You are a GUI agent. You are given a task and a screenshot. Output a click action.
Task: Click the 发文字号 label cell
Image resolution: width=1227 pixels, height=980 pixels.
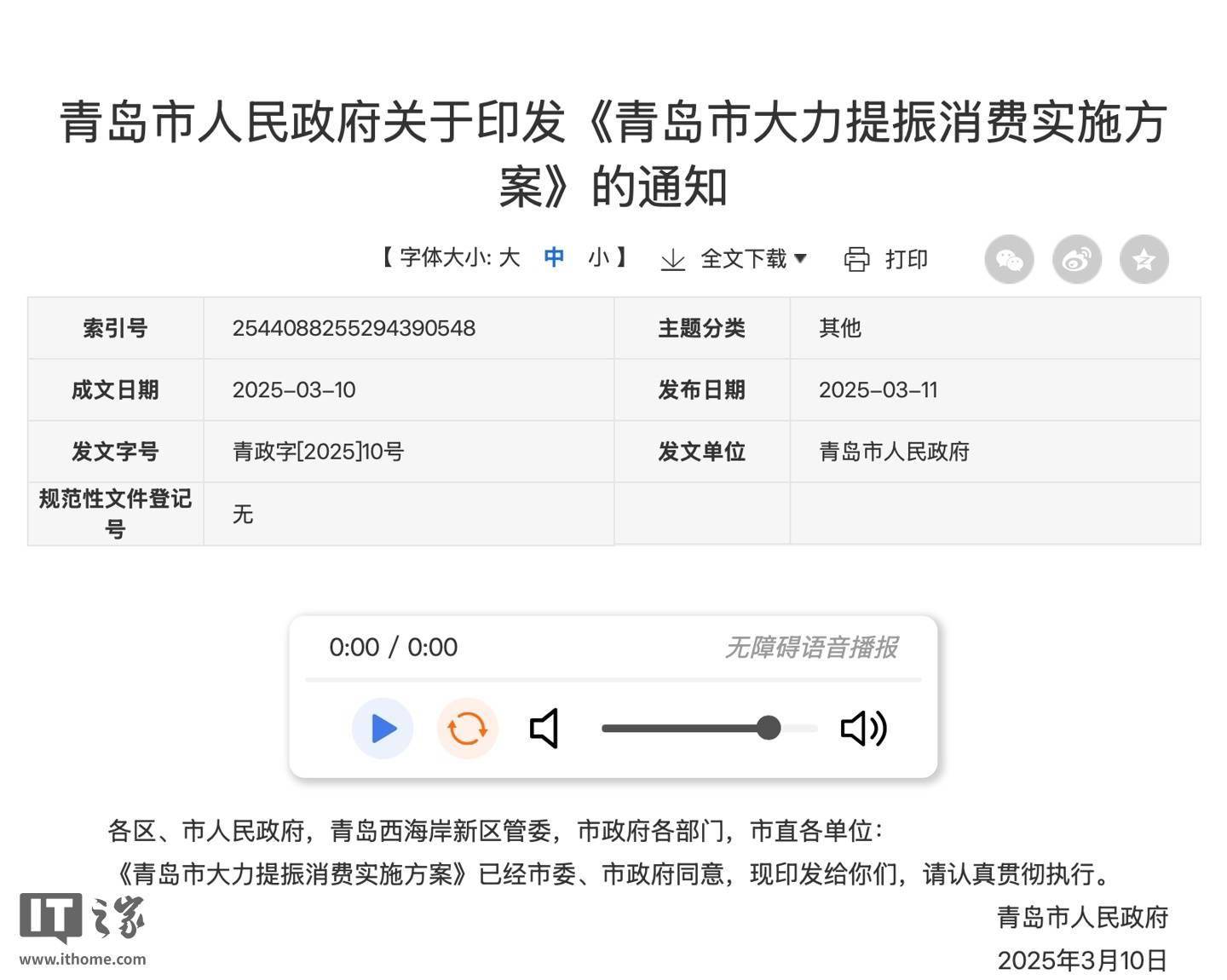click(x=115, y=451)
